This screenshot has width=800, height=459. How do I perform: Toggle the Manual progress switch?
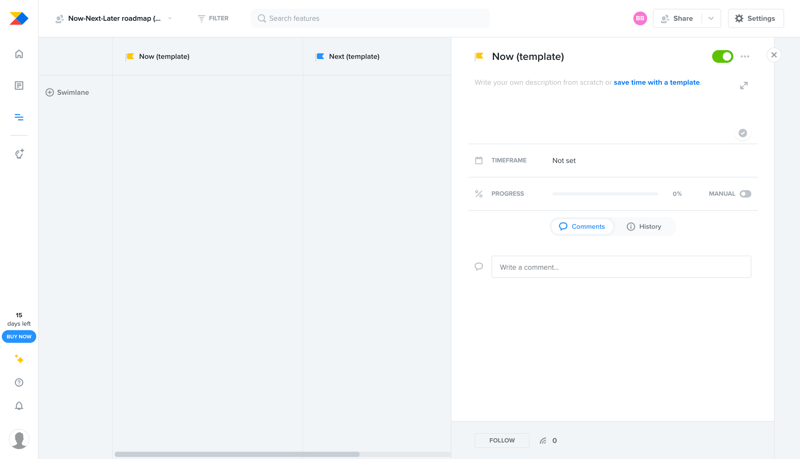[745, 194]
